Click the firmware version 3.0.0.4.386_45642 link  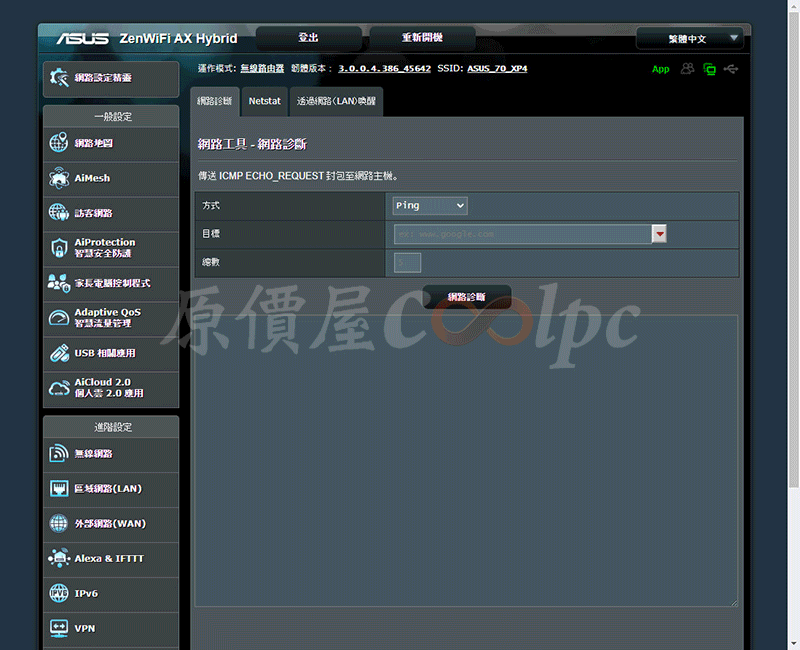pos(385,68)
